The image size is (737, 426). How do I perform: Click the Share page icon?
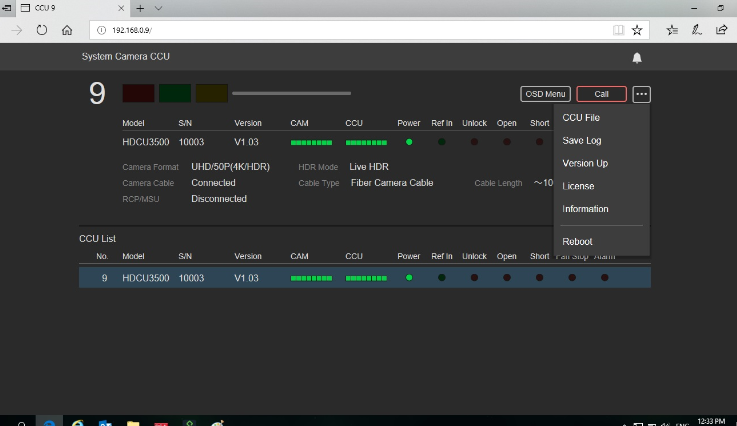click(x=720, y=30)
